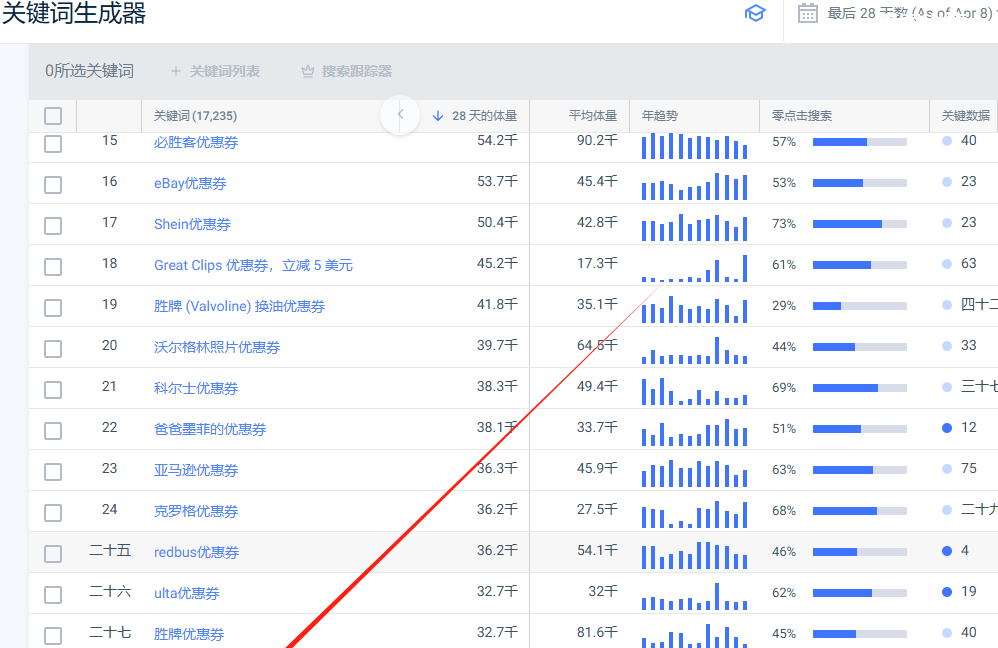
Task: Click the 29% zero-click bar for Valvoline row
Action: [x=860, y=306]
